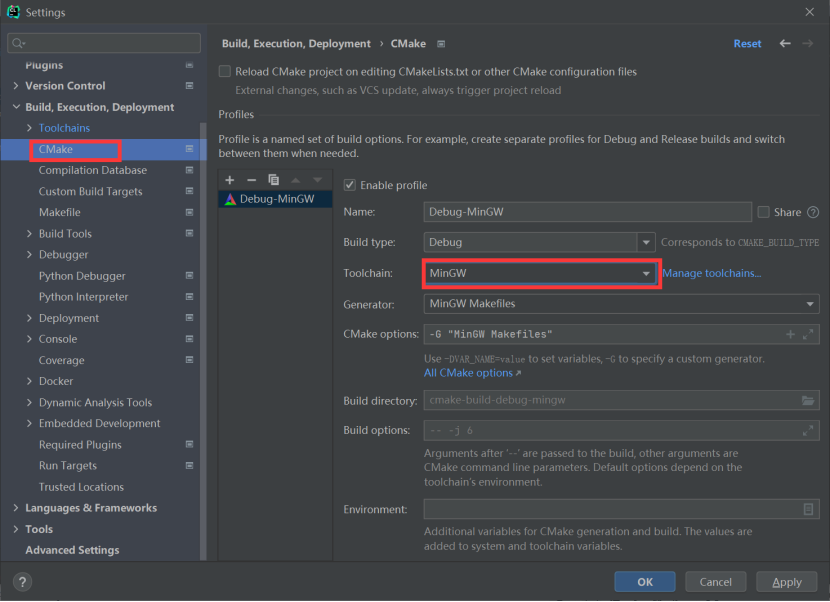Click the Cancel button
The width and height of the screenshot is (830, 602).
(716, 582)
